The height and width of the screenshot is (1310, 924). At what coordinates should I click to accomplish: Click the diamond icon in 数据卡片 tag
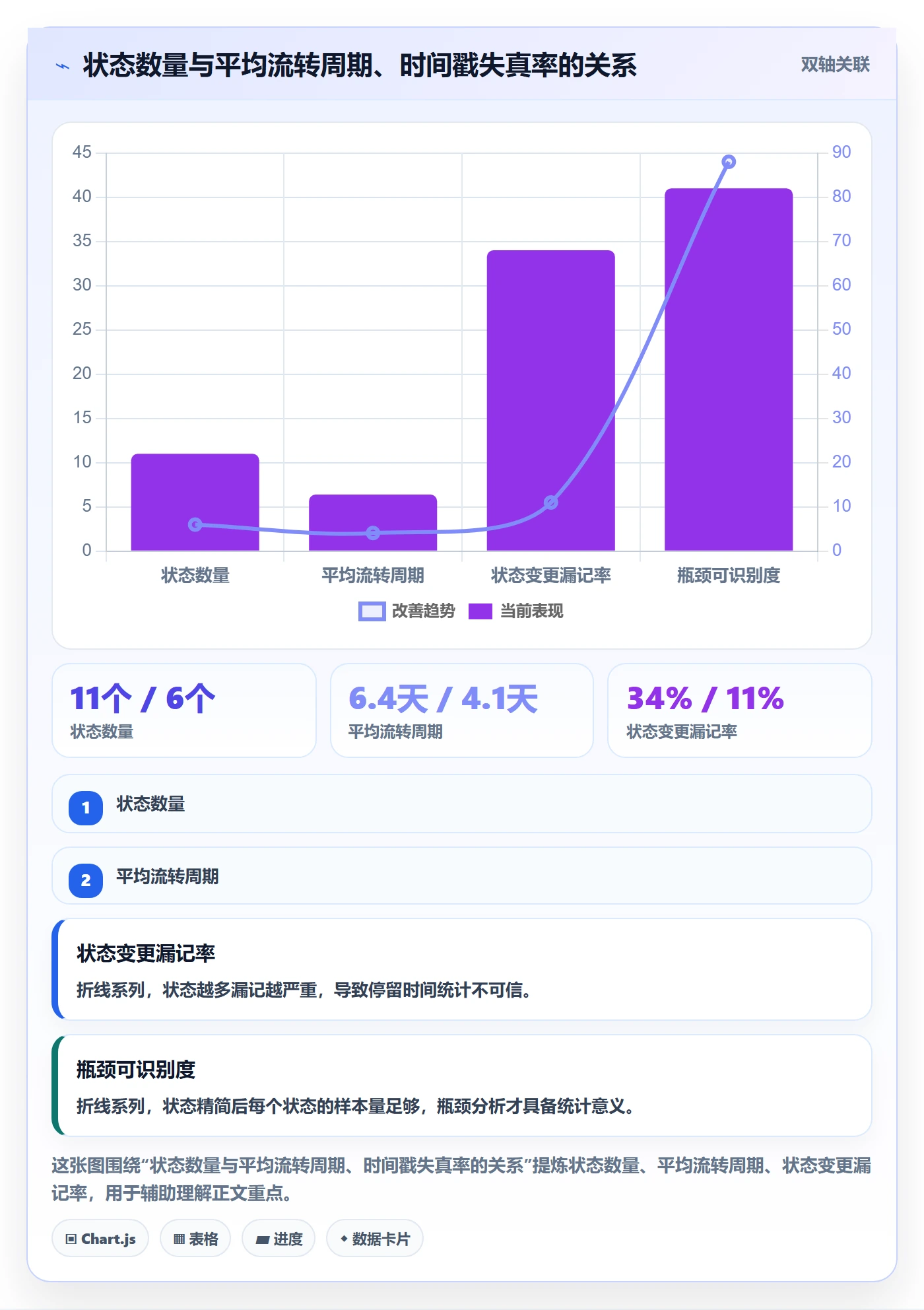(344, 1239)
